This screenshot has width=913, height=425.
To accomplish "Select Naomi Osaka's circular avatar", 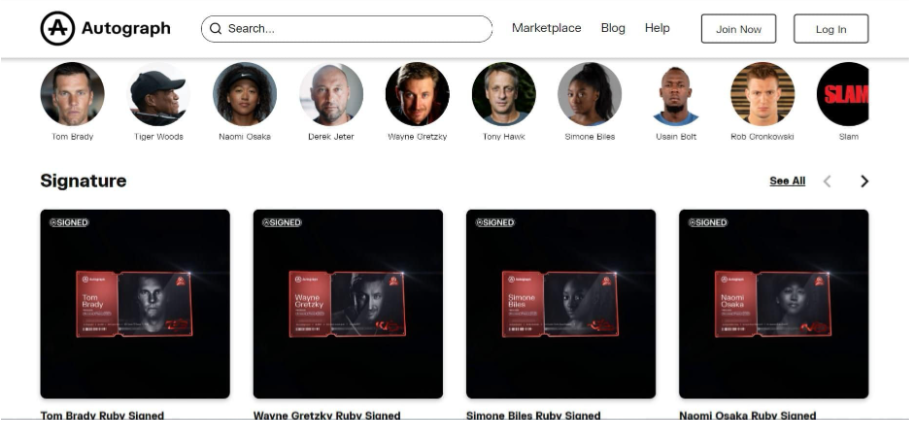I will click(245, 94).
